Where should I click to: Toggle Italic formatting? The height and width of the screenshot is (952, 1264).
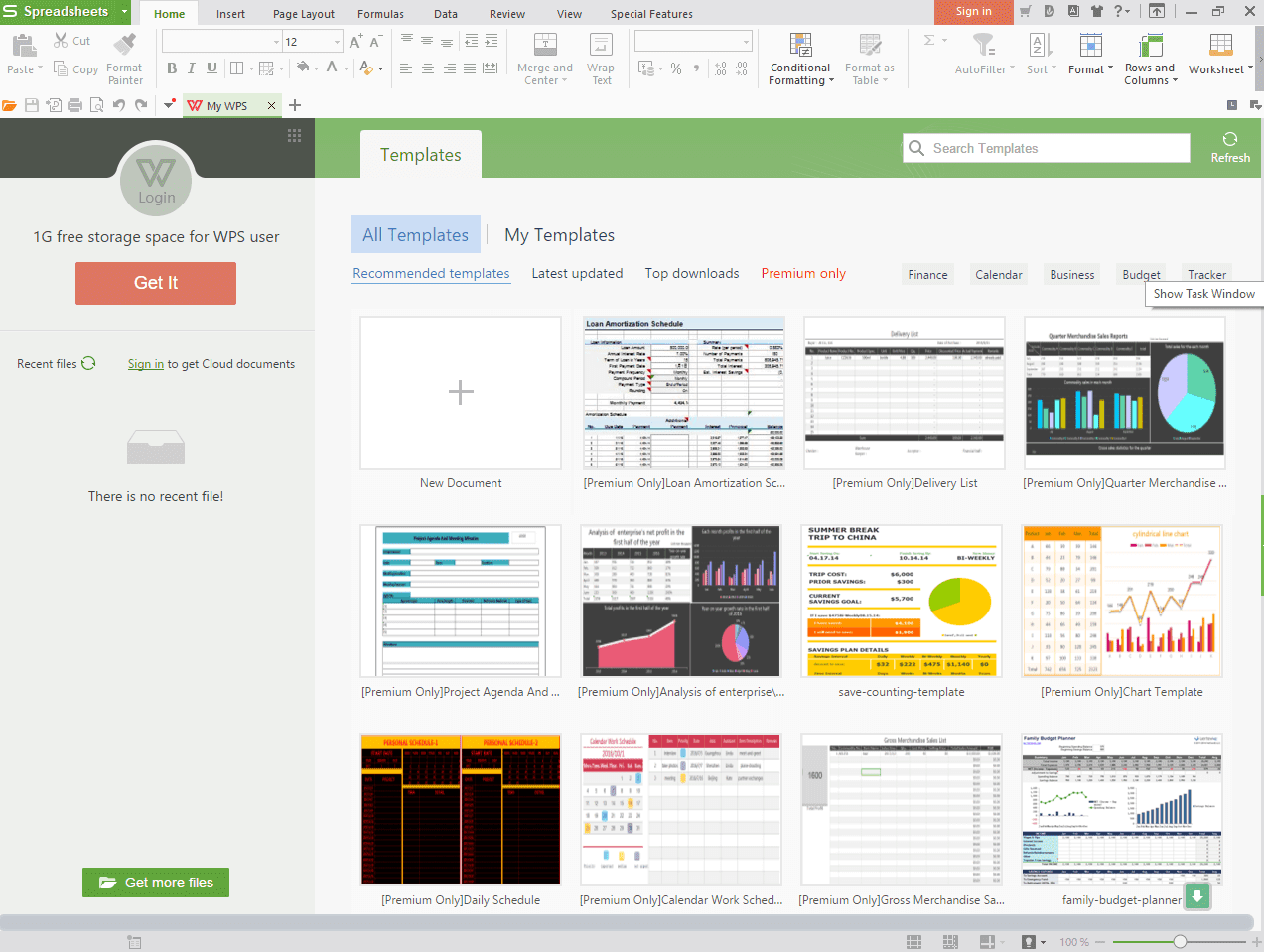[x=192, y=68]
